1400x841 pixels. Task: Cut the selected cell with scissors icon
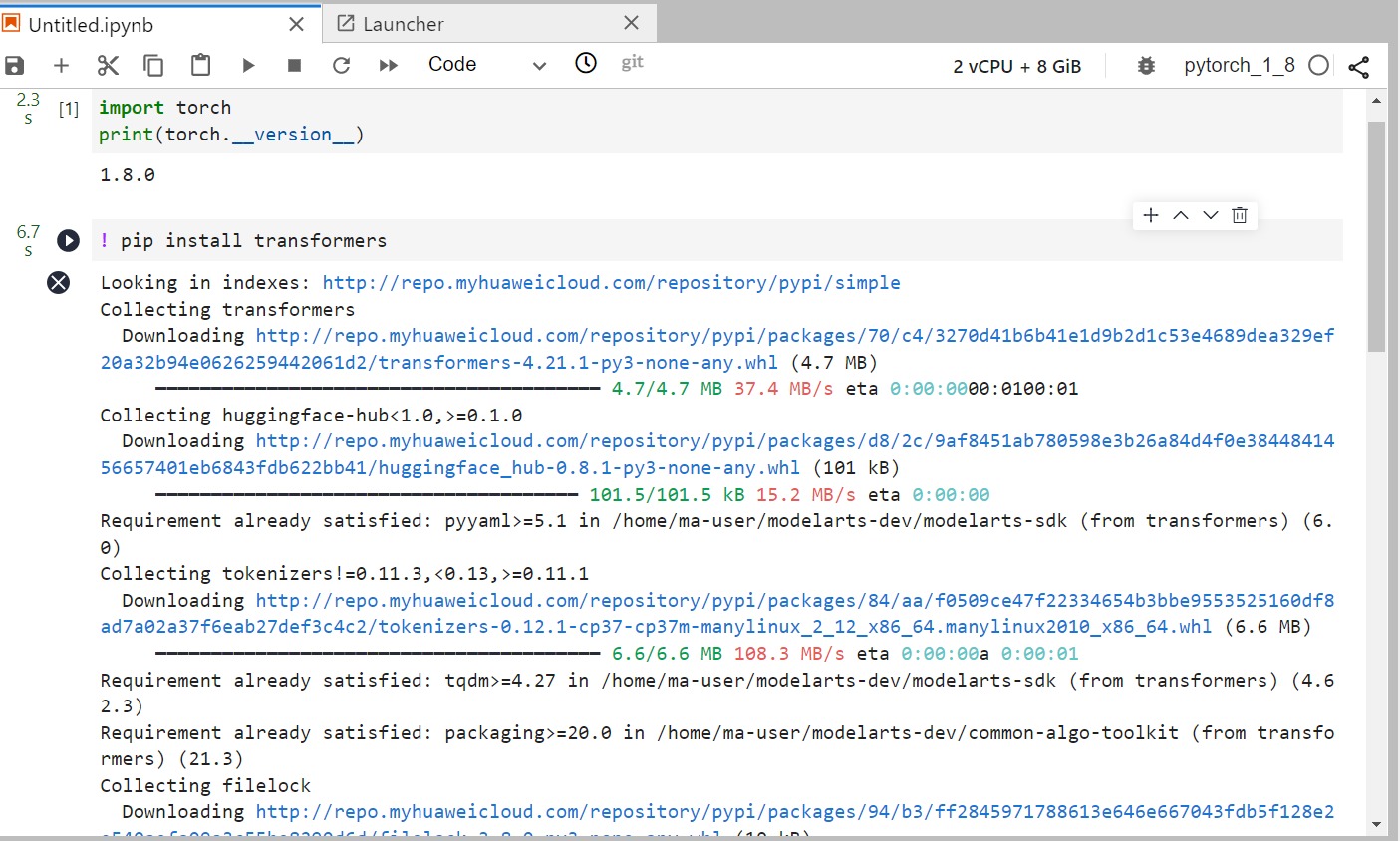(108, 66)
